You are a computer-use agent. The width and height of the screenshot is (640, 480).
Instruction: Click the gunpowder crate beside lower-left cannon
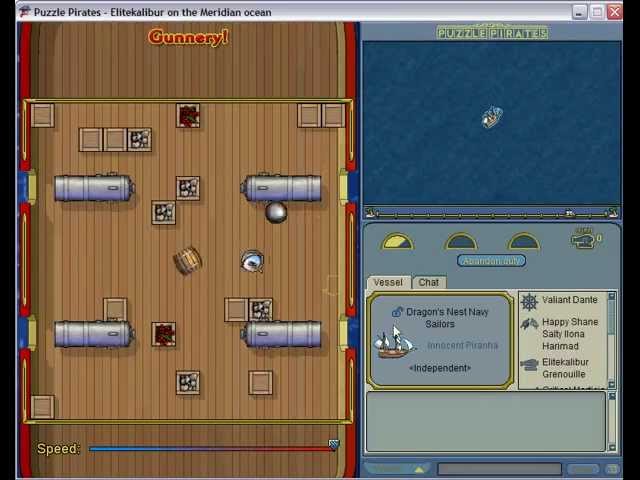[164, 334]
